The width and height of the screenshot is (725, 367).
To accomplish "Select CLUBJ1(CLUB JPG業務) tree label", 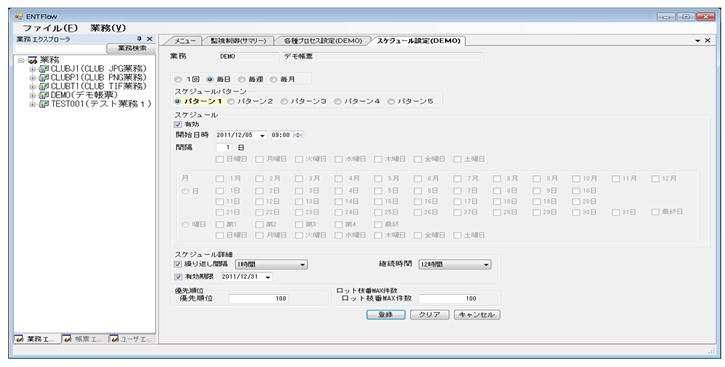I will coord(98,69).
